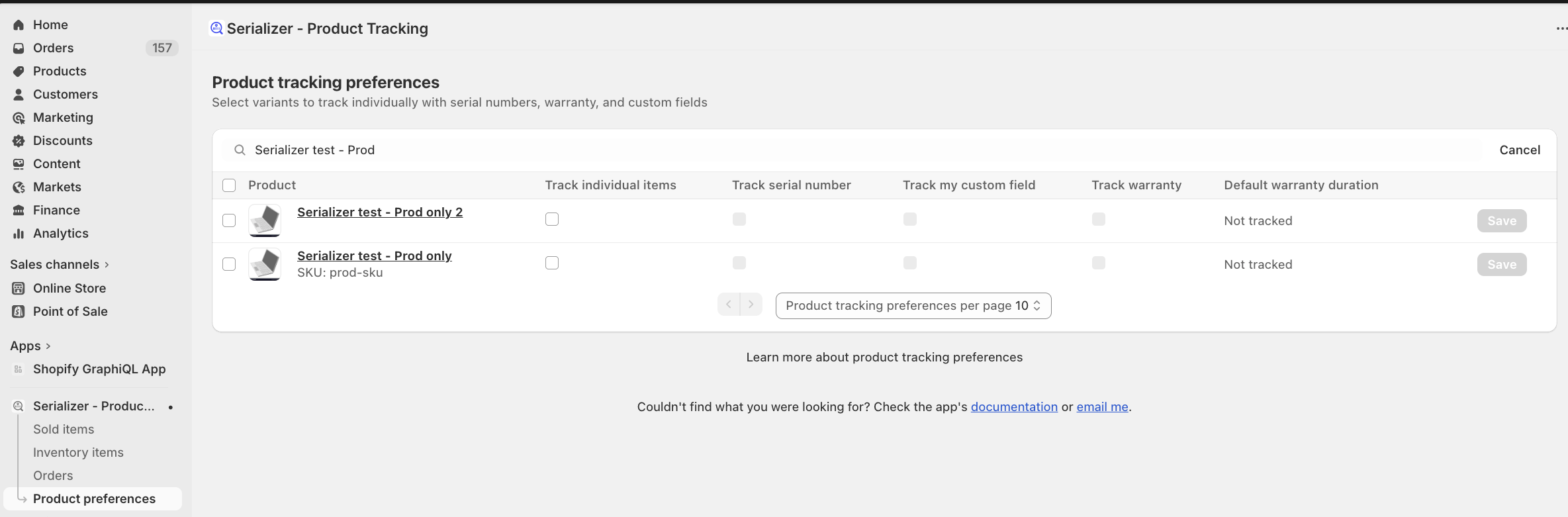Open Sold items submenu
The height and width of the screenshot is (517, 1568).
tap(64, 430)
